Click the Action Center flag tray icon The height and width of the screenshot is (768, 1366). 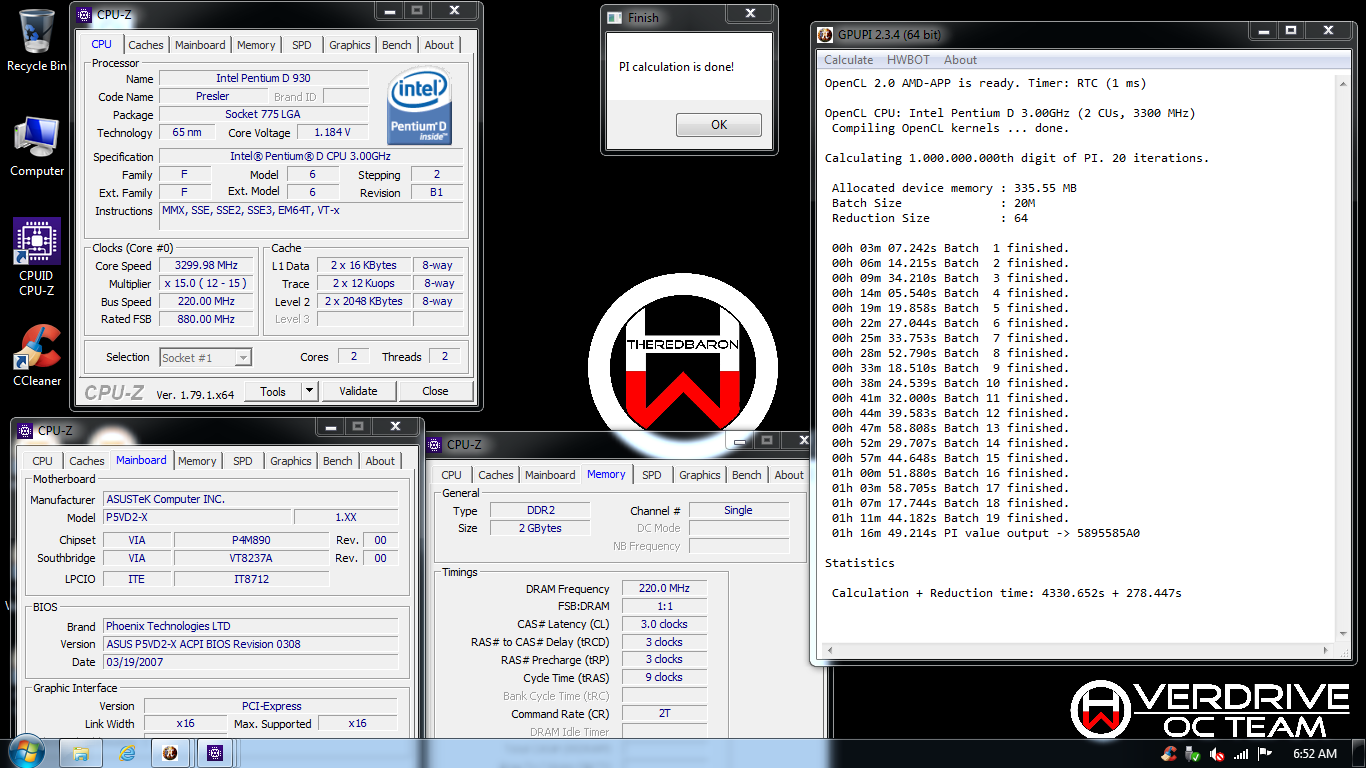(1265, 754)
